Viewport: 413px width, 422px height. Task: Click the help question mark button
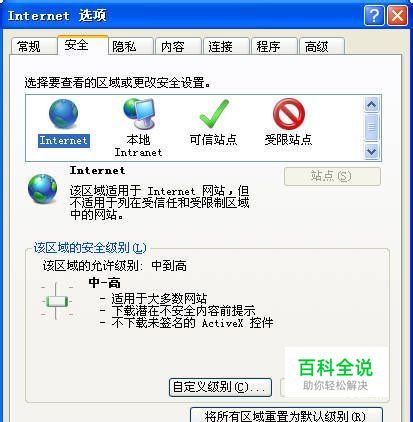click(374, 15)
